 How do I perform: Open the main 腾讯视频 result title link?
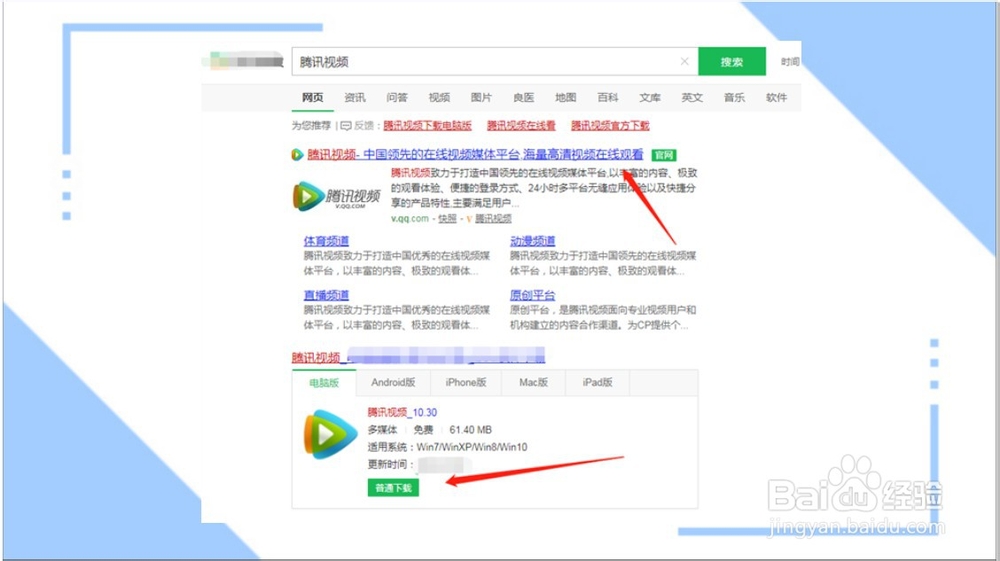point(475,154)
